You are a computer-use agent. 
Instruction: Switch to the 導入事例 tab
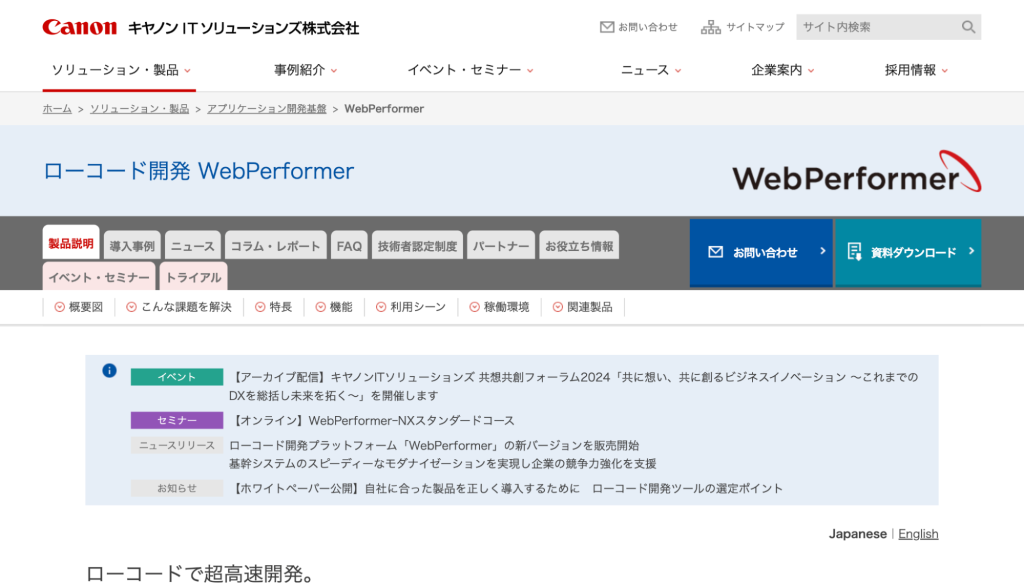click(132, 246)
